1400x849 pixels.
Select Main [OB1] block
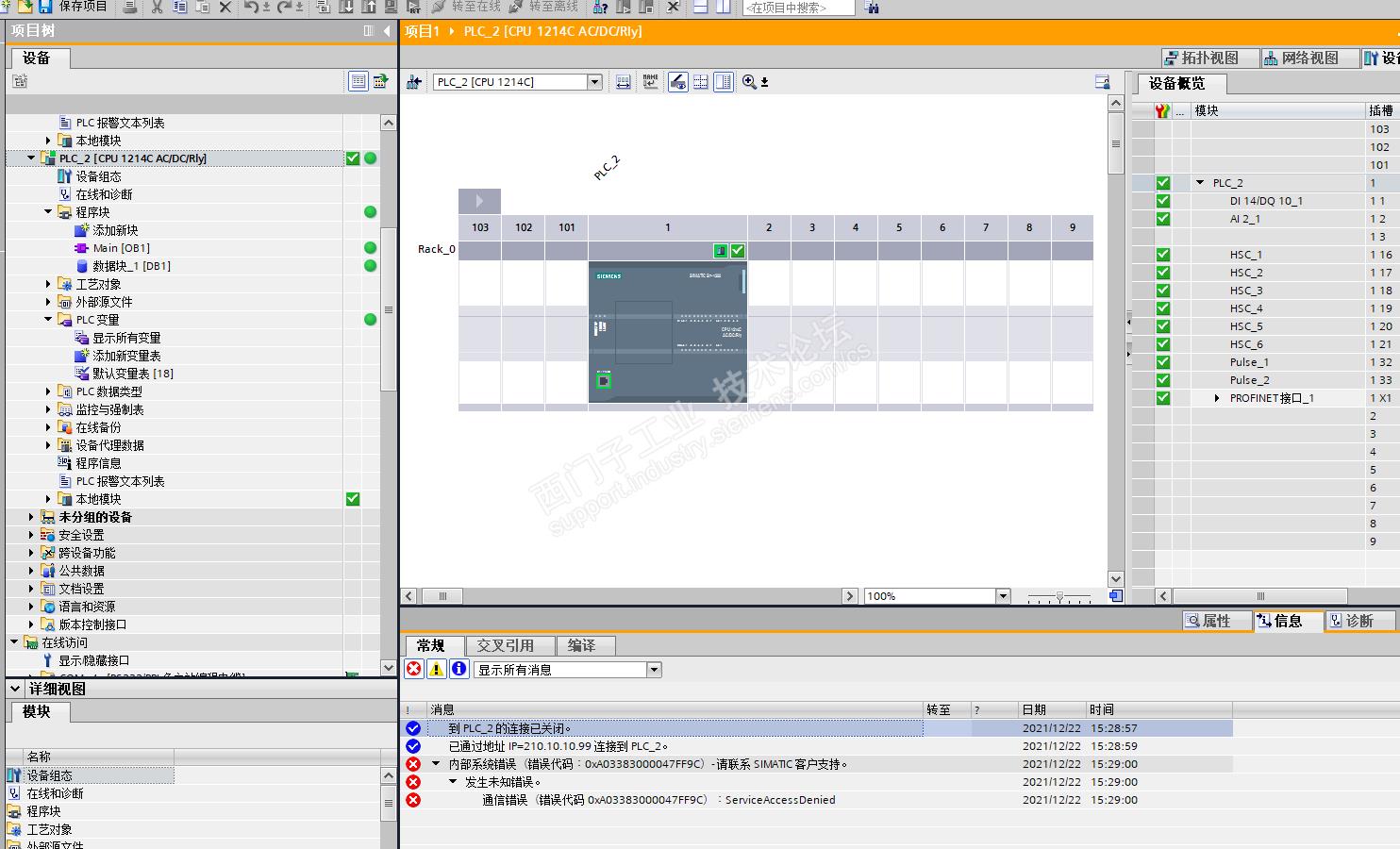coord(121,248)
